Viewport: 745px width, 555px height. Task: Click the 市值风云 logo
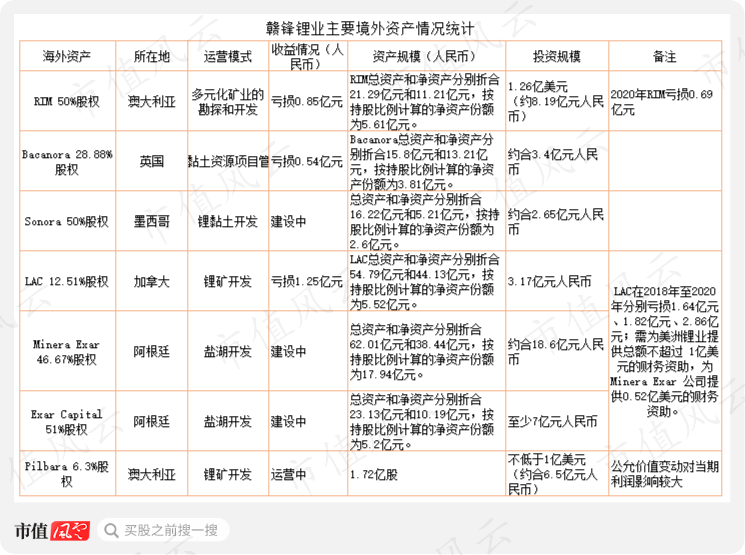[52, 531]
